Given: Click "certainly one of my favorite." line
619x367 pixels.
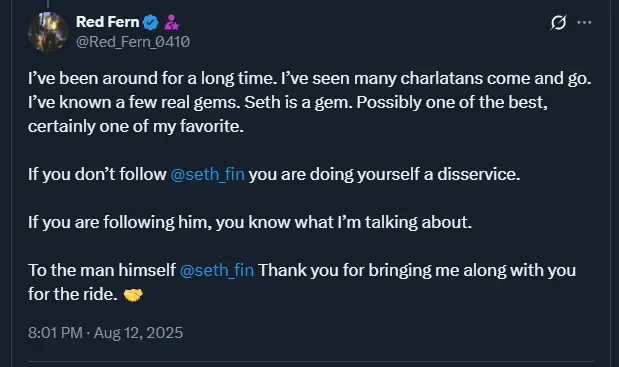Looking at the screenshot, I should (136, 126).
